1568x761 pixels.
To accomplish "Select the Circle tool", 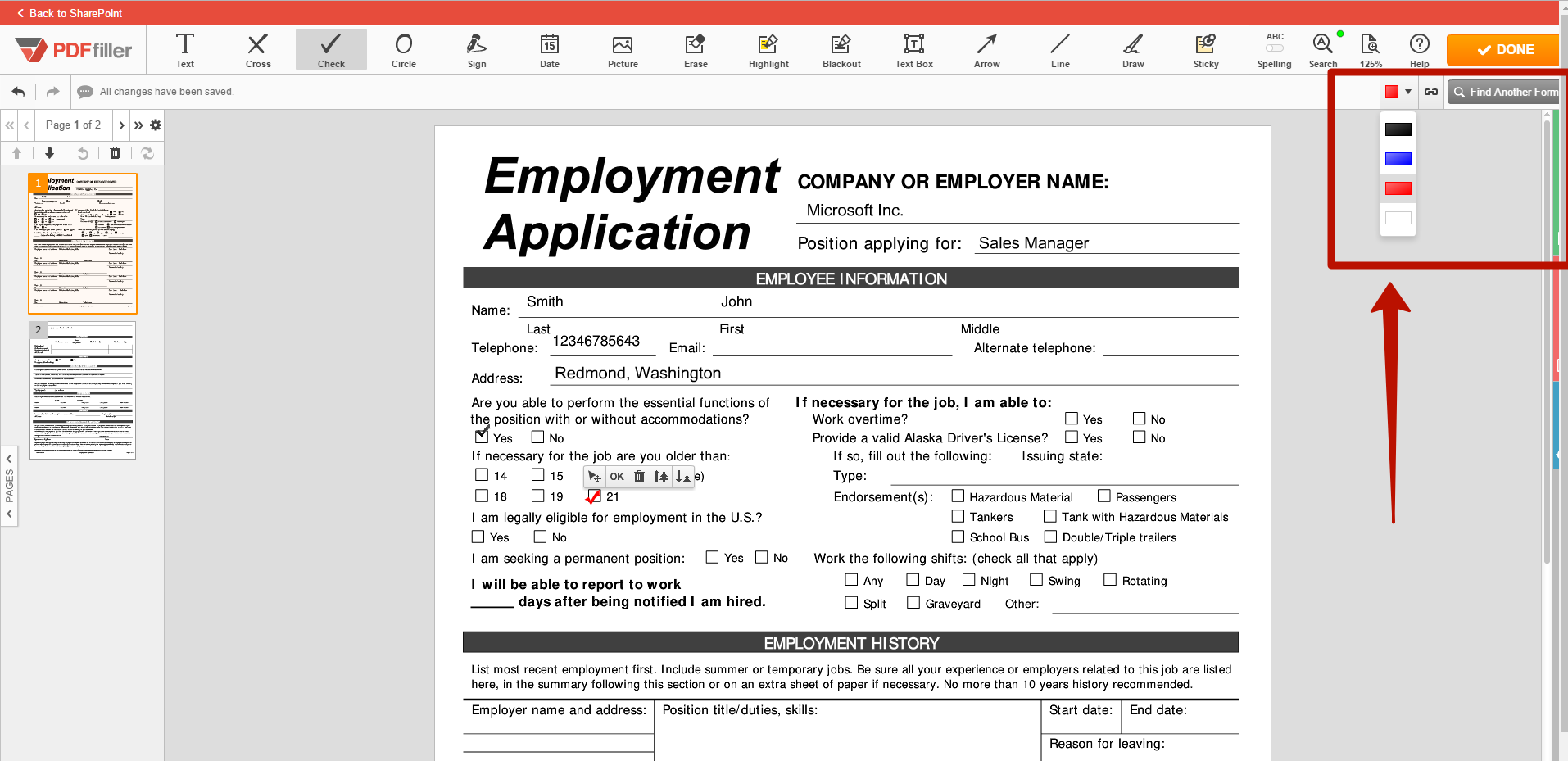I will coord(404,50).
